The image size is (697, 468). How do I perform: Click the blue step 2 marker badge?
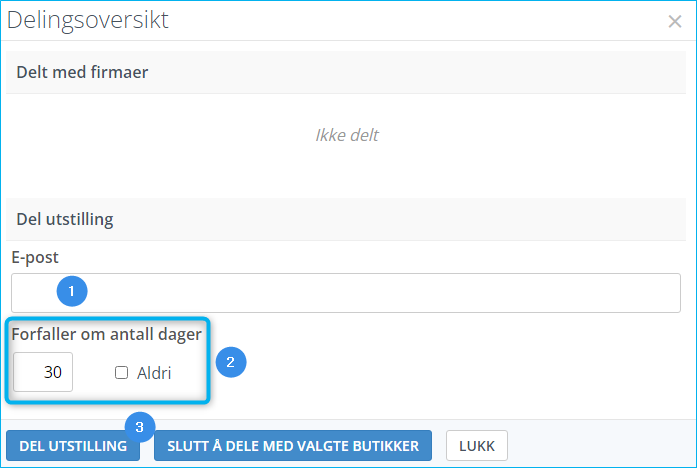(x=231, y=362)
